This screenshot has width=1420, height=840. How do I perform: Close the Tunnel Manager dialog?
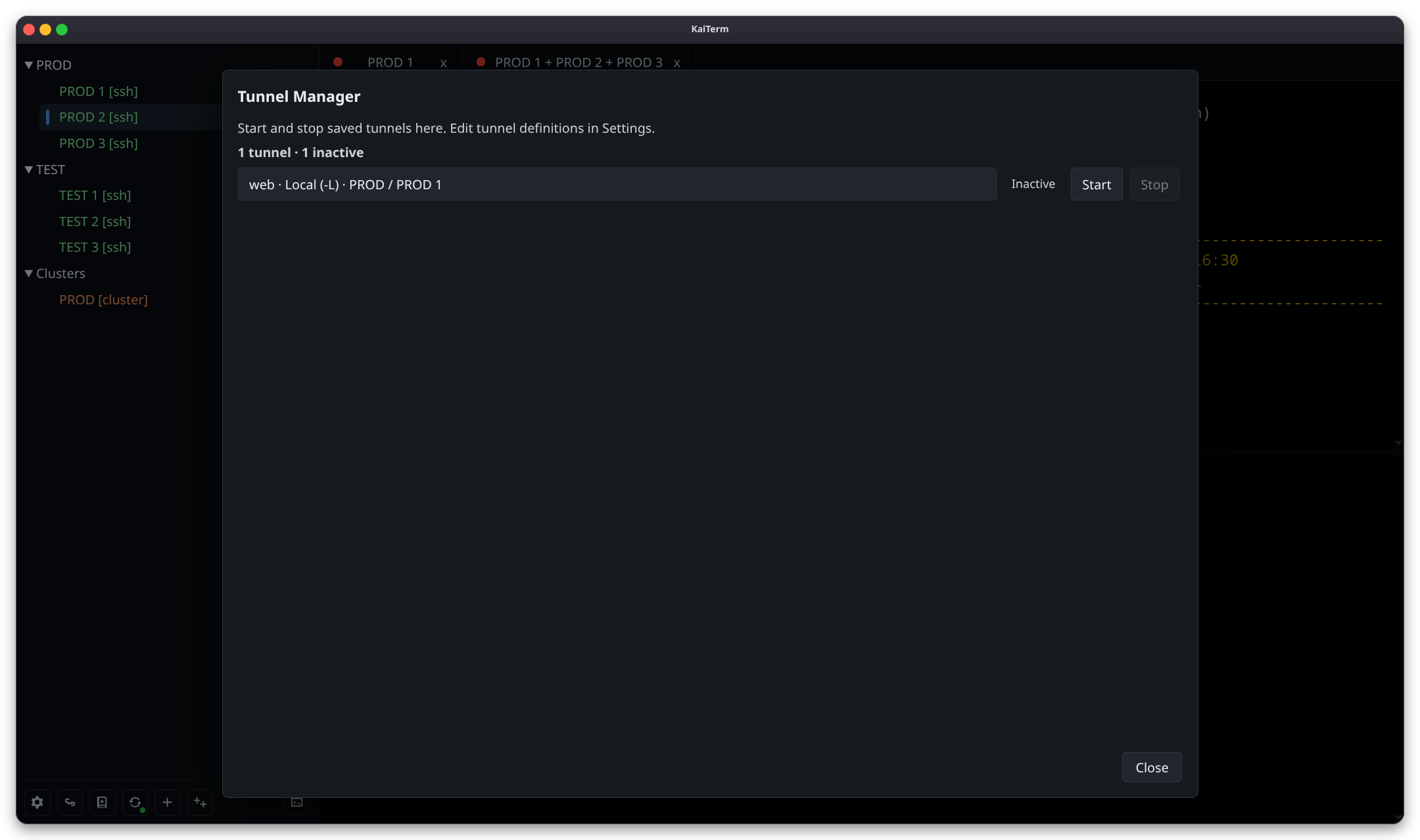click(x=1151, y=767)
